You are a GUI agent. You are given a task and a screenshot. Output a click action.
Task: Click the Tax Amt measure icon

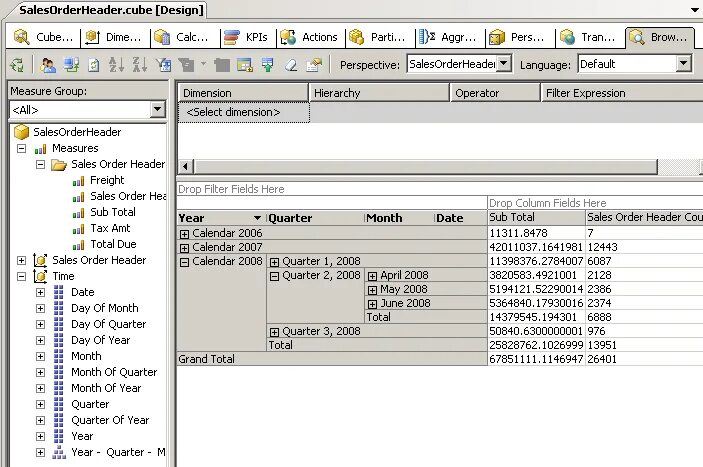pyautogui.click(x=78, y=229)
